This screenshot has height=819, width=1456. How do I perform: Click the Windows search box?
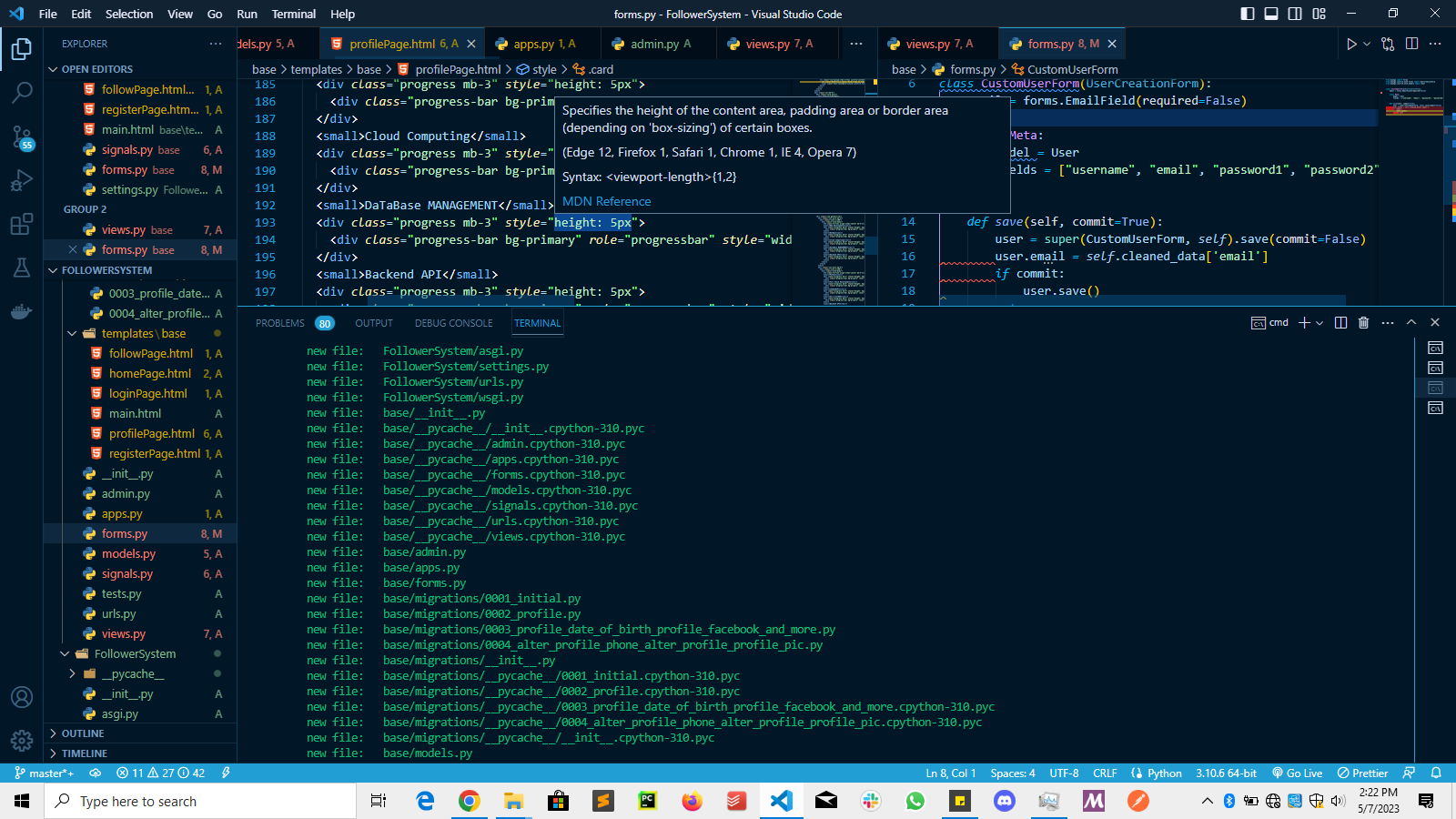200,801
